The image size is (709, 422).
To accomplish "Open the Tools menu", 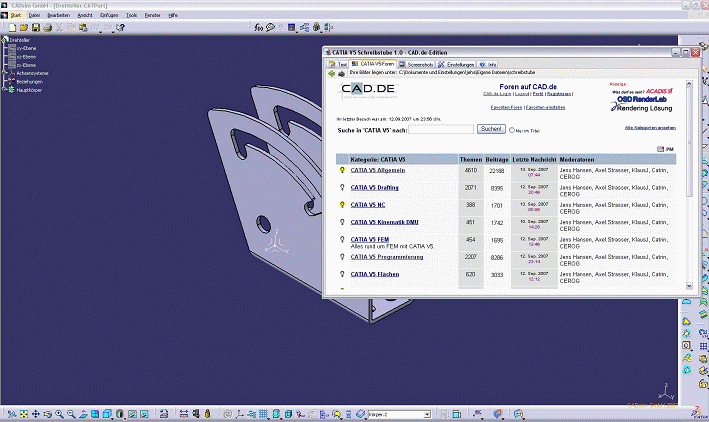I will 132,15.
